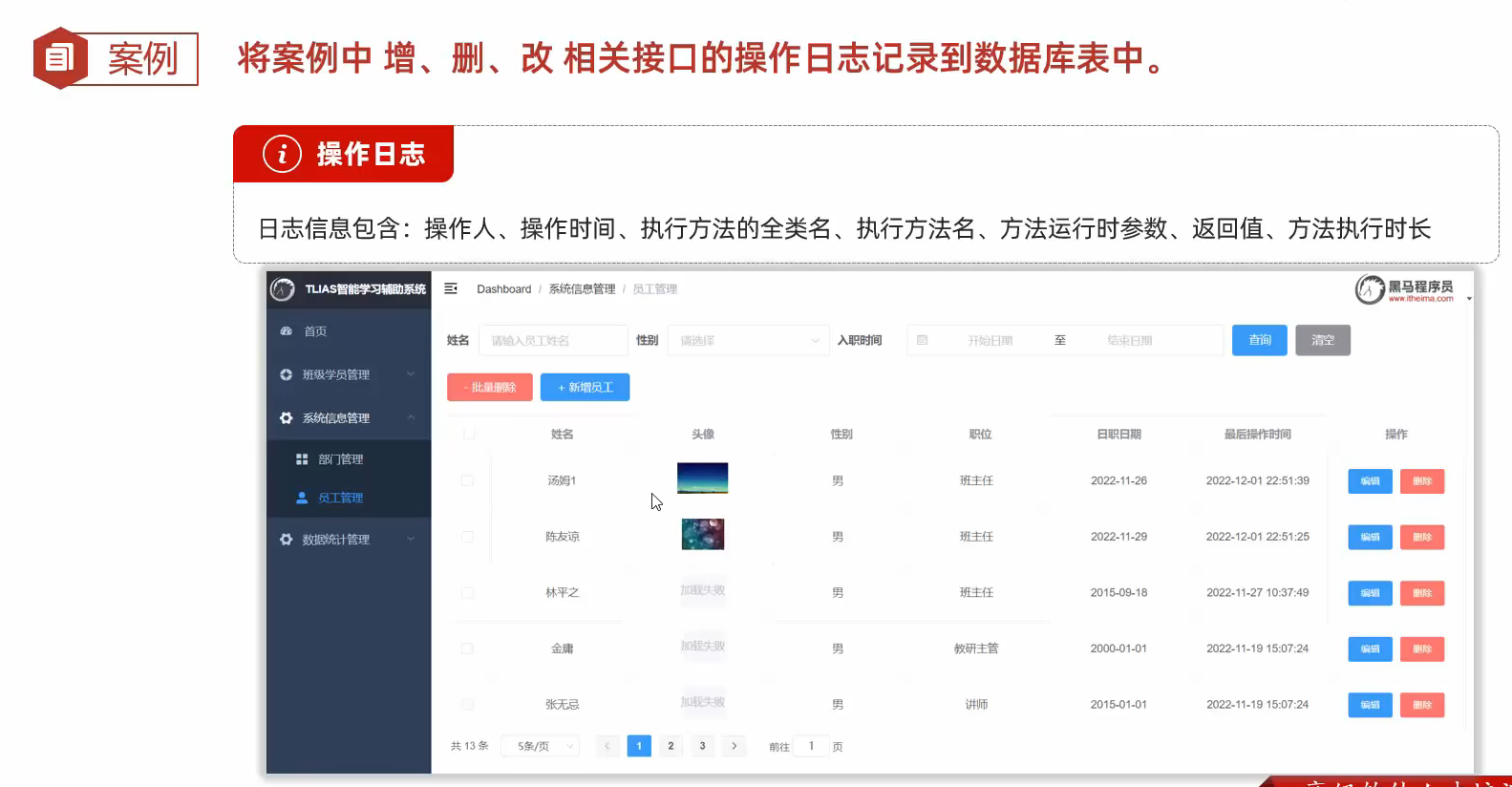The image size is (1512, 787).
Task: Click the calendar icon in date range field
Action: pos(922,340)
